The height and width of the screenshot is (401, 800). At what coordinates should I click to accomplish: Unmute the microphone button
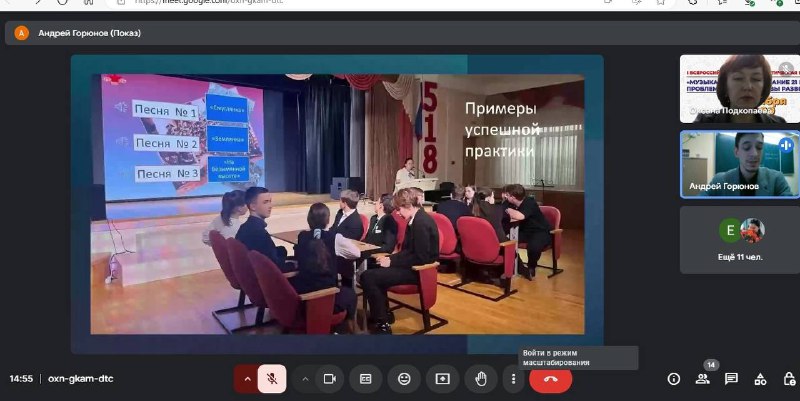click(272, 379)
